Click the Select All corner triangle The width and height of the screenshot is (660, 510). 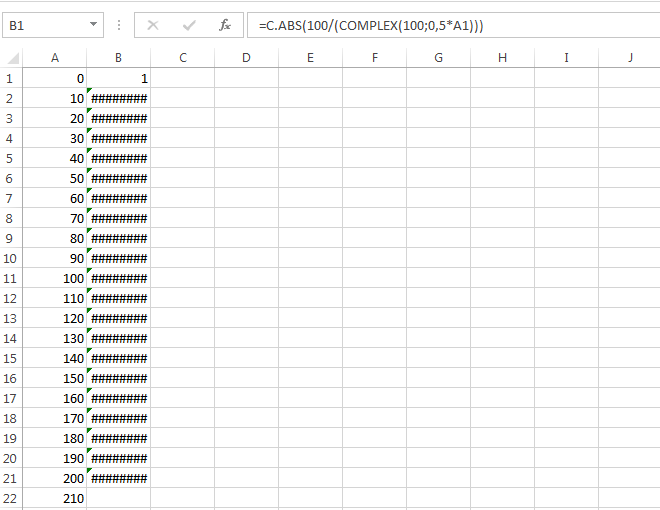(x=13, y=58)
